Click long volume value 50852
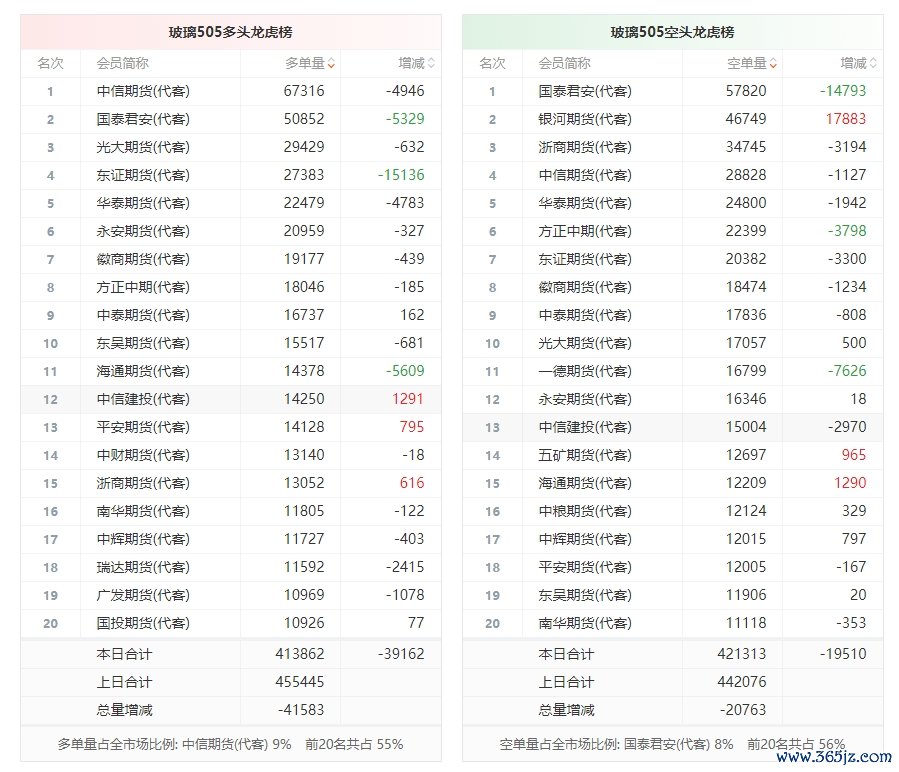 pyautogui.click(x=304, y=119)
